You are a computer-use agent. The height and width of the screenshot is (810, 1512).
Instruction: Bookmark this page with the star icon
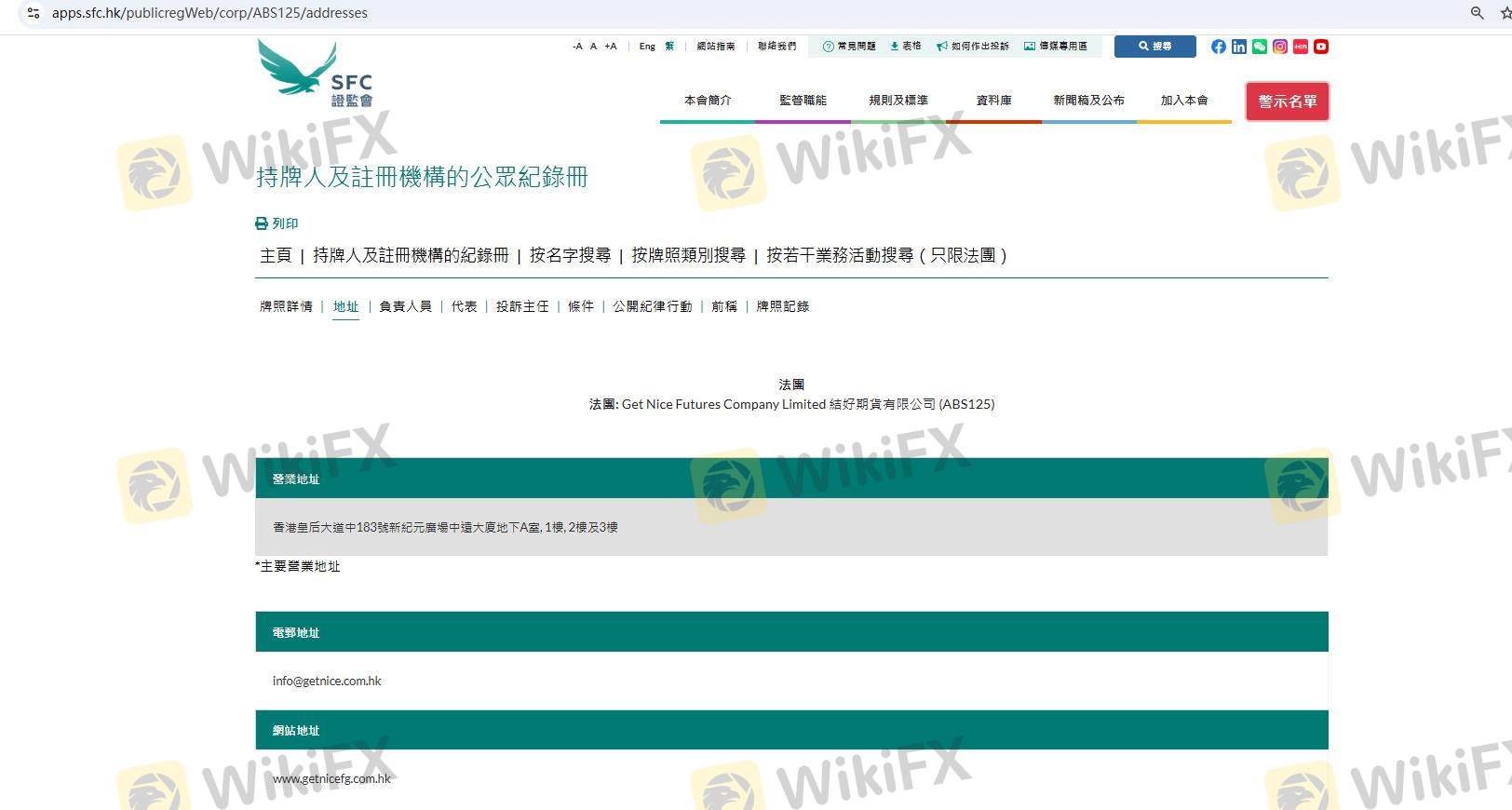[x=1505, y=13]
